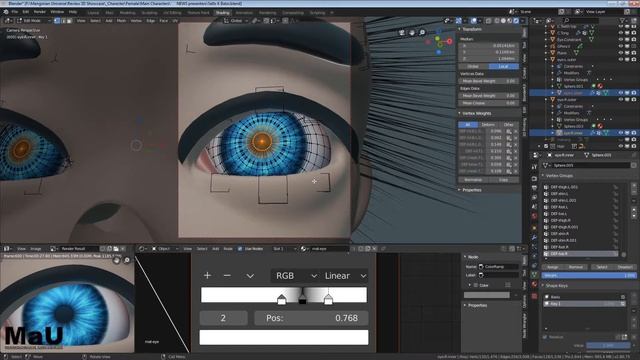The image size is (640, 360).
Task: Switch viewport to rendered shading icon
Action: (516, 20)
